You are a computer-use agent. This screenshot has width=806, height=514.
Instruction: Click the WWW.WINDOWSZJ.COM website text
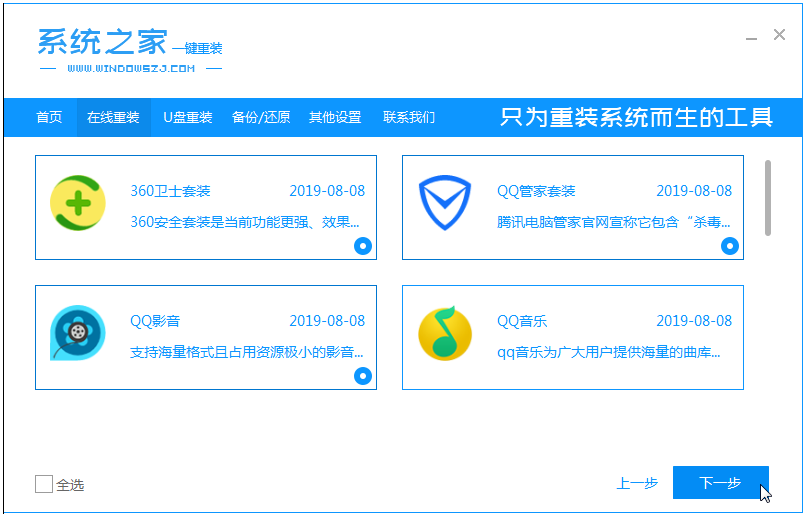[131, 68]
